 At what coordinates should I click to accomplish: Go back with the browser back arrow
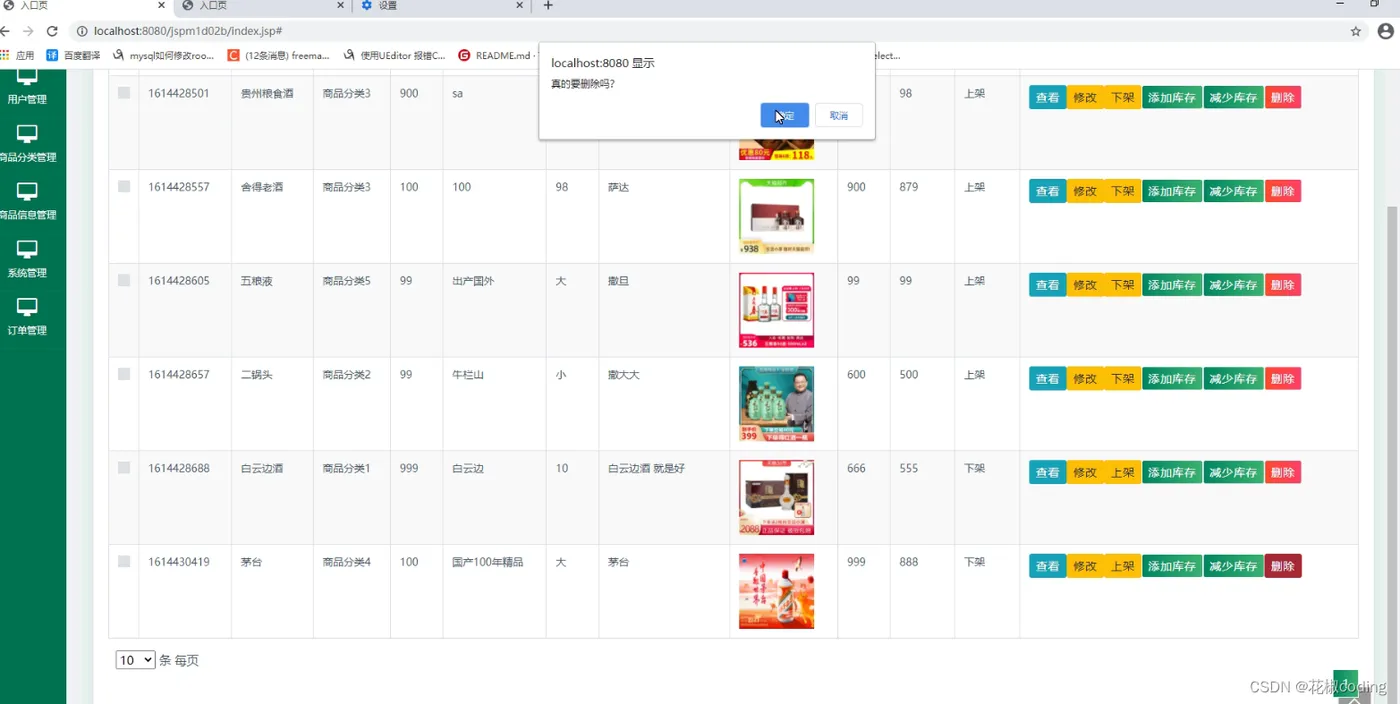(6, 31)
